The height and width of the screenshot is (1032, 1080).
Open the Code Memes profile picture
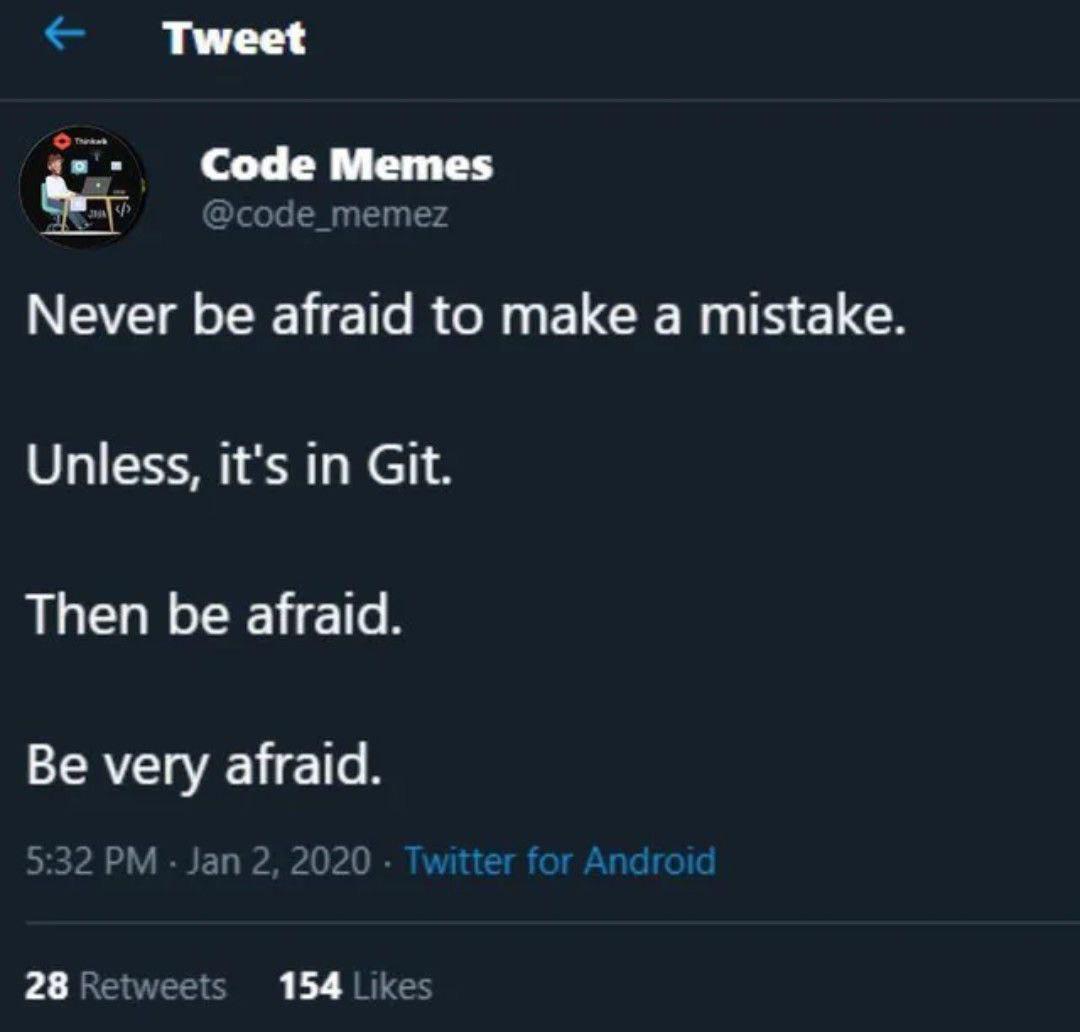[83, 187]
